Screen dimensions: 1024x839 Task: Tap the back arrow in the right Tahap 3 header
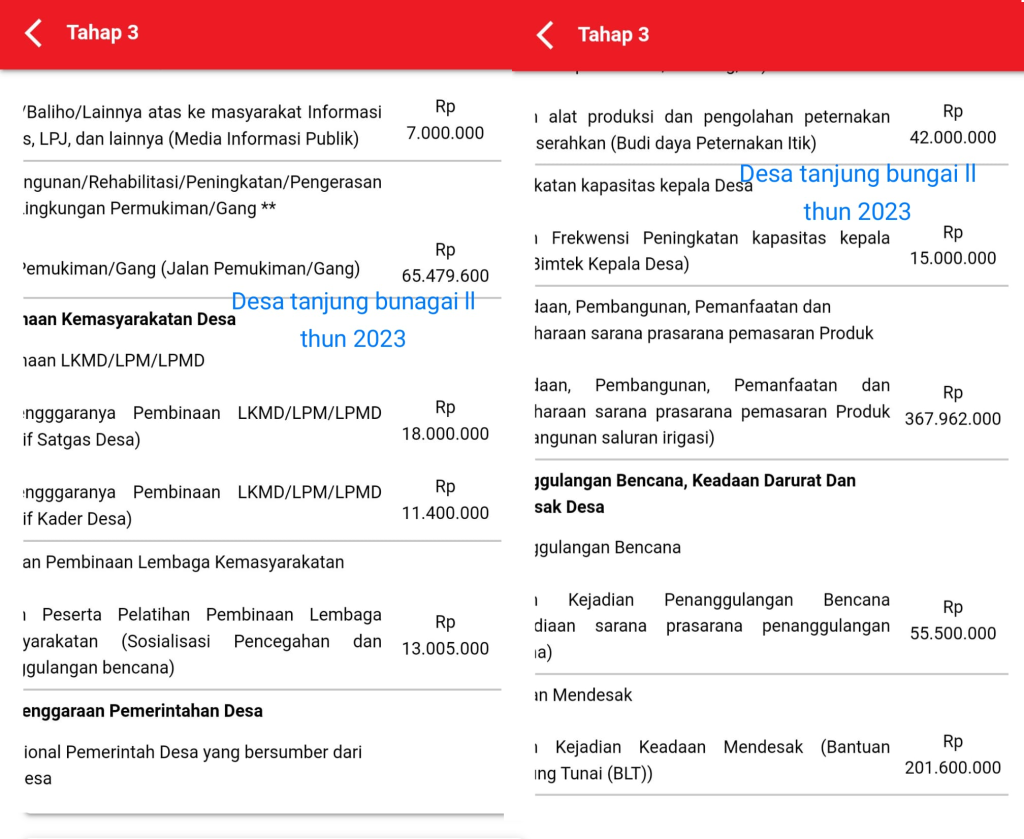pos(545,35)
